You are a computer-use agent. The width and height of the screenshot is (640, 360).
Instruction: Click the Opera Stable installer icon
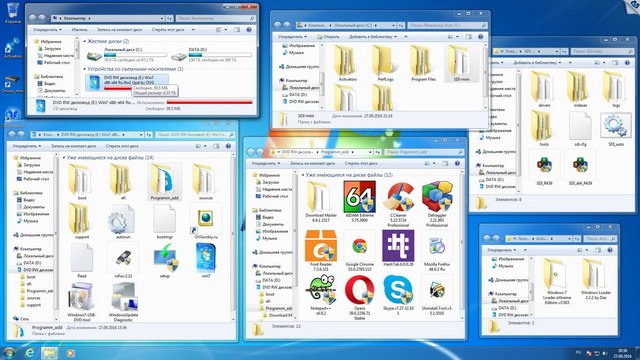tap(359, 290)
